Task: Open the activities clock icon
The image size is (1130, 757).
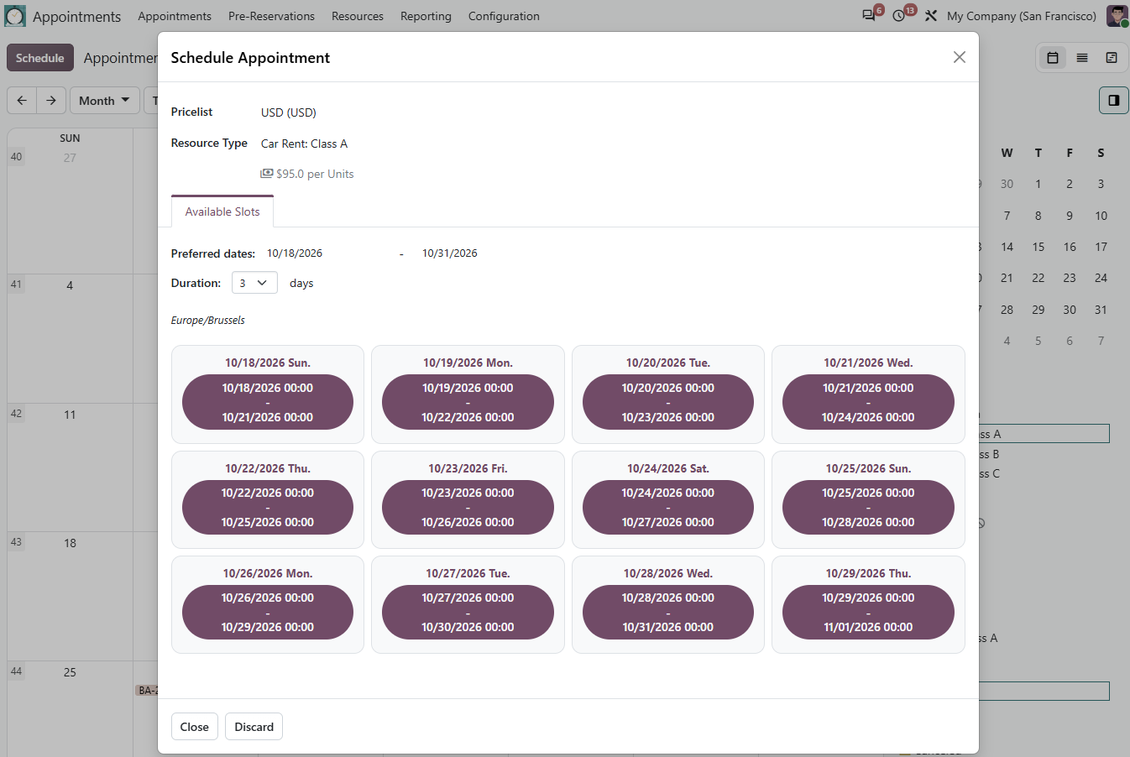Action: (899, 16)
